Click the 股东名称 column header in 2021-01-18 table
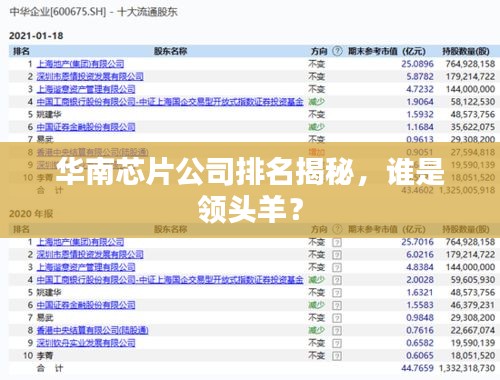Viewport: 500px width, 380px height. (x=170, y=51)
